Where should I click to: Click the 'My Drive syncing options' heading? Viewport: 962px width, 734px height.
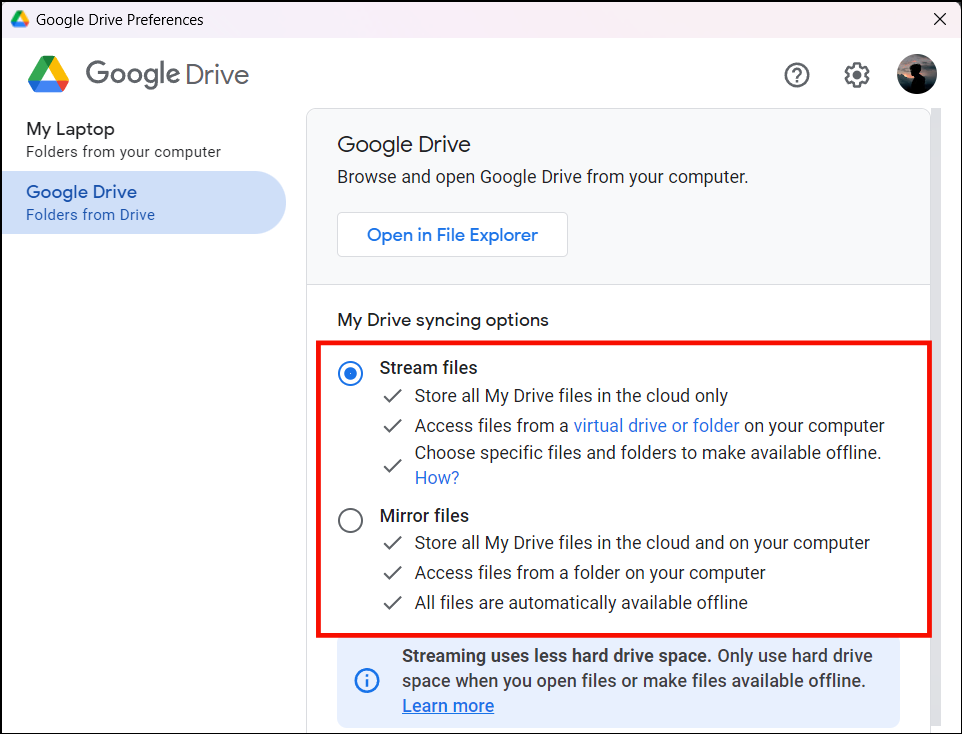click(x=443, y=320)
